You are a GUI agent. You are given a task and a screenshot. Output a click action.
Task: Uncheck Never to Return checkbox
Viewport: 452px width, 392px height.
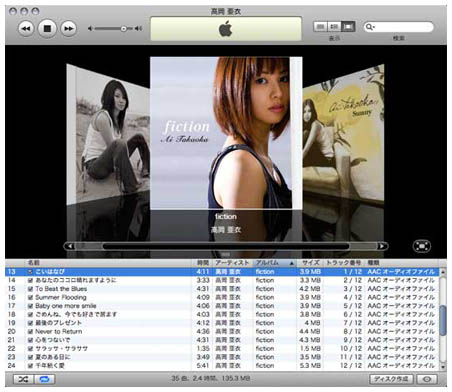(x=30, y=332)
